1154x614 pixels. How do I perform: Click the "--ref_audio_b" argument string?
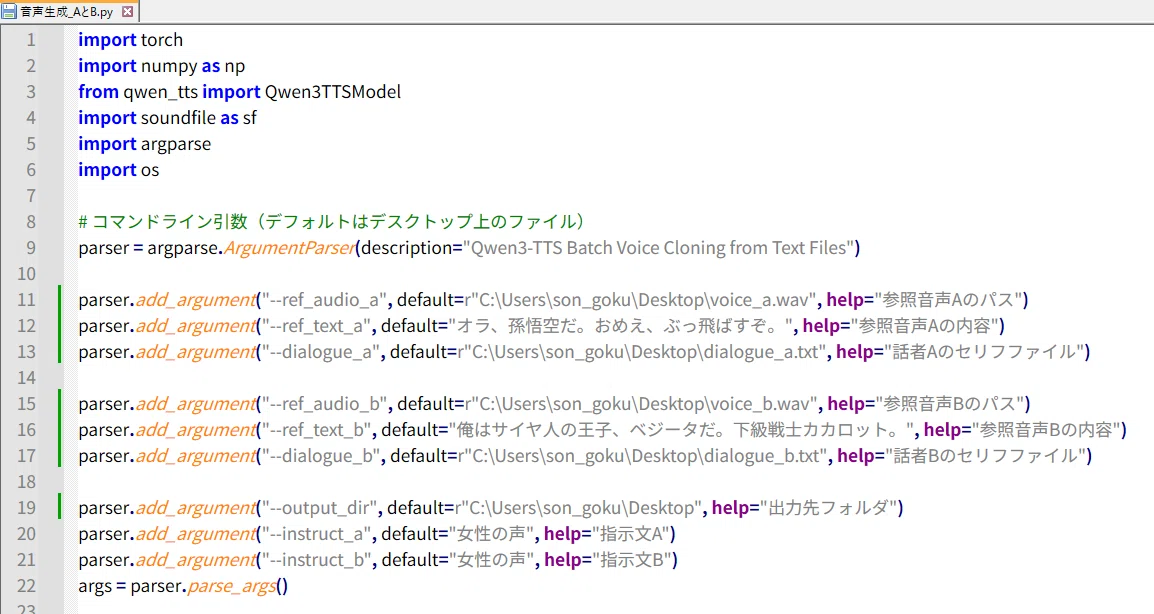tap(325, 404)
